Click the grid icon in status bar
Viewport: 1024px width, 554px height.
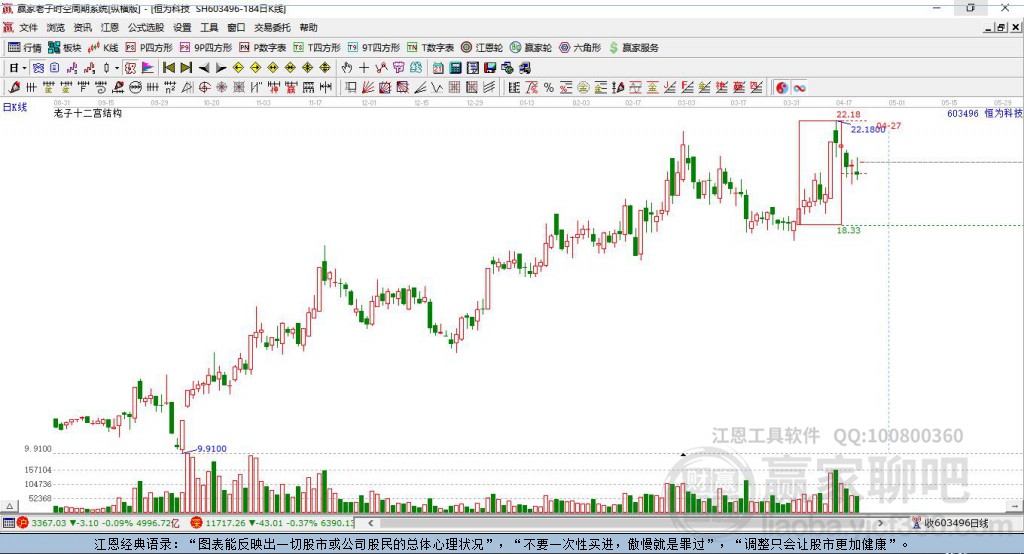point(8,523)
